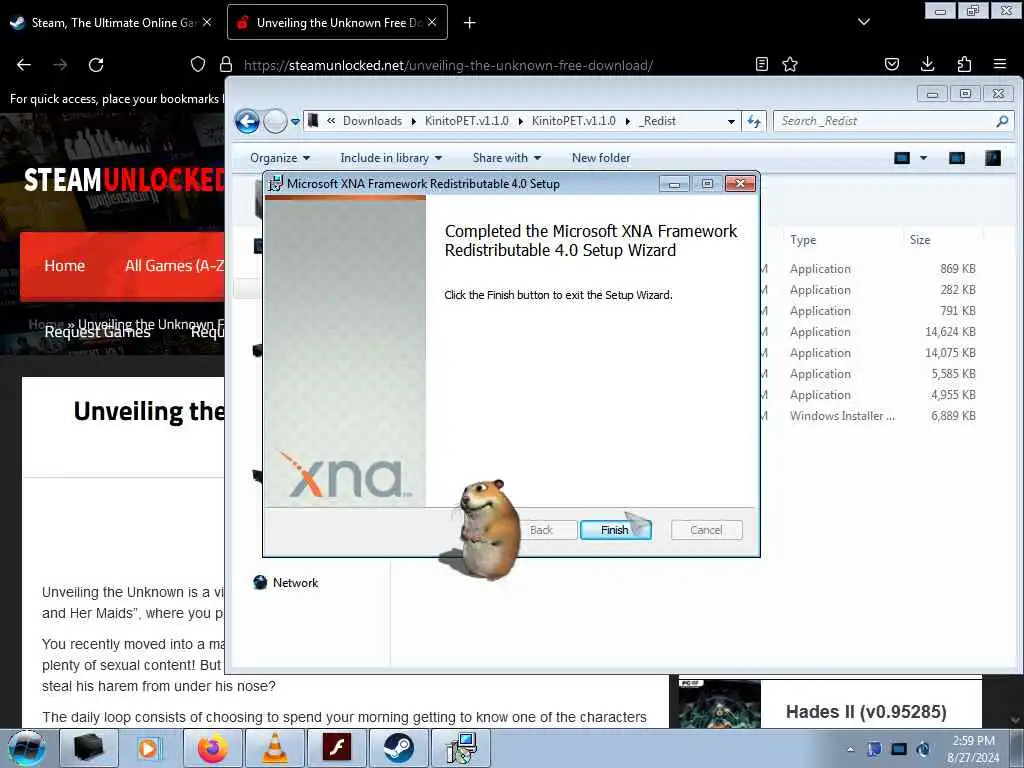This screenshot has height=768, width=1024.
Task: Click _Redist in the Explorer breadcrumb
Action: tap(658, 121)
